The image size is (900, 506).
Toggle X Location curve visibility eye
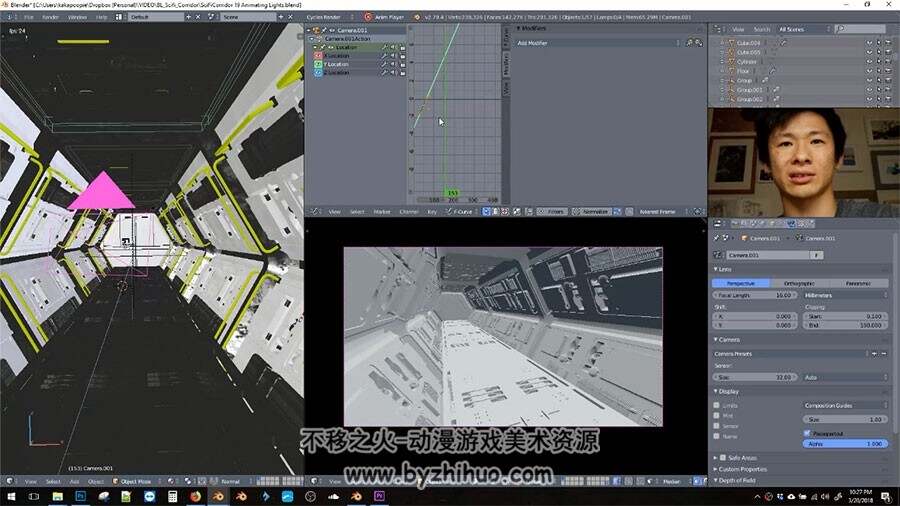[318, 56]
